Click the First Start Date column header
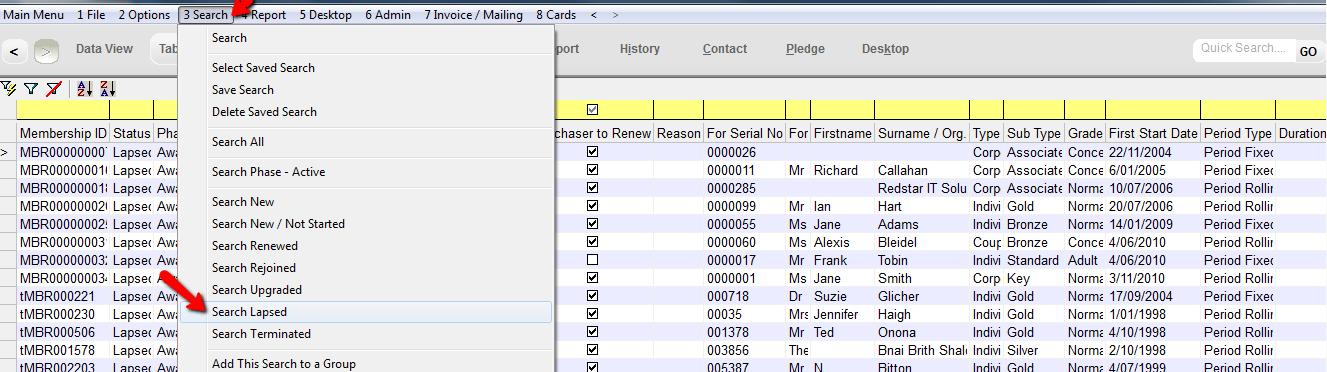 tap(1153, 134)
